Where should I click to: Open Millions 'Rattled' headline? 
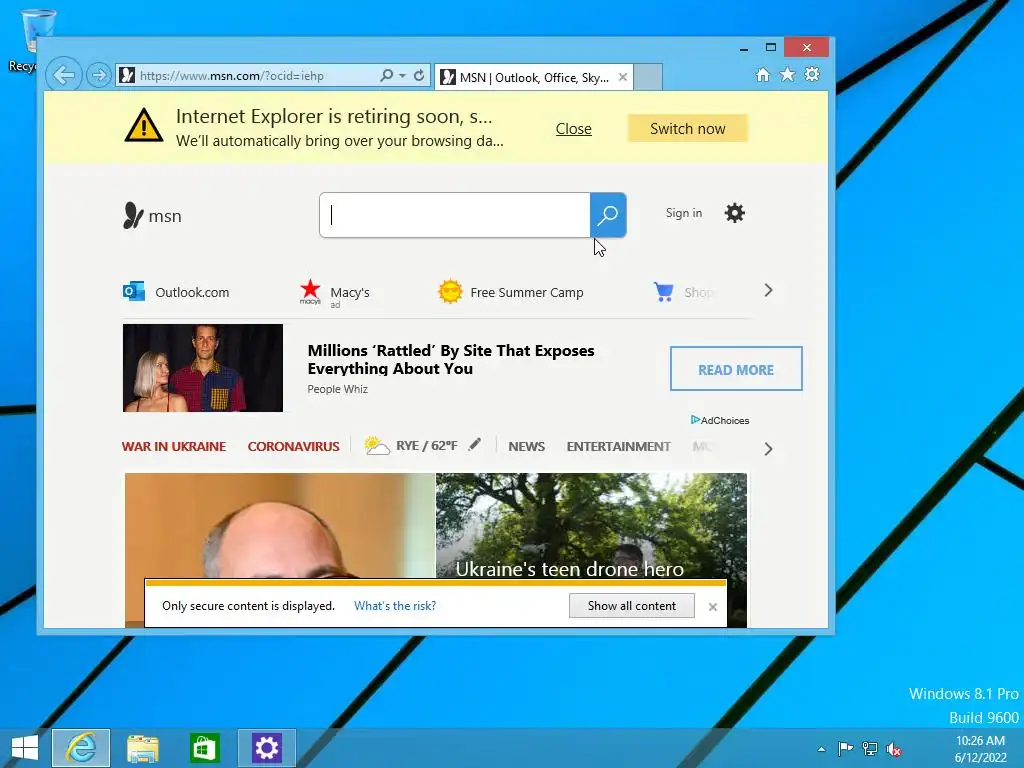tap(451, 359)
